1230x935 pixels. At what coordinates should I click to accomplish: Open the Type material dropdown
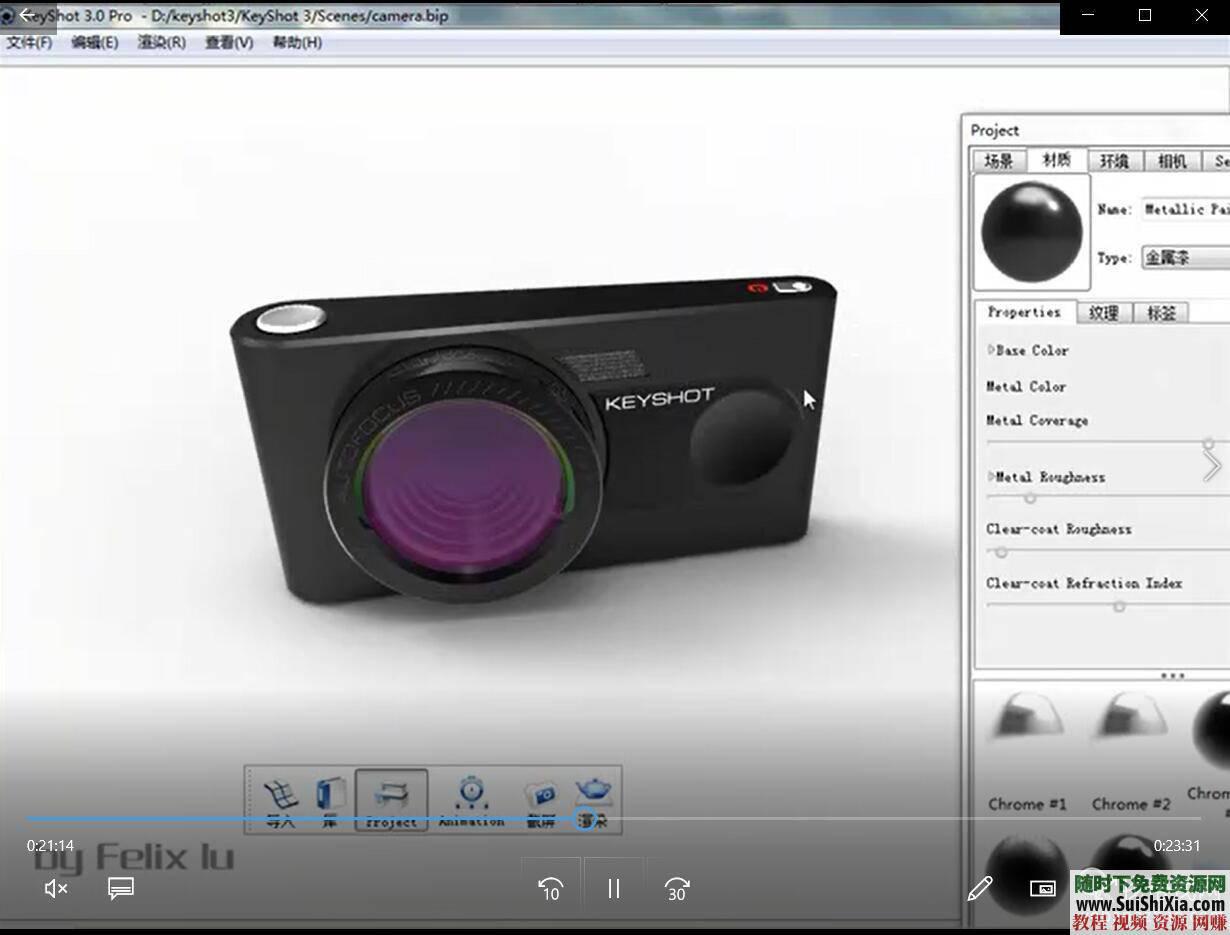click(x=1185, y=258)
